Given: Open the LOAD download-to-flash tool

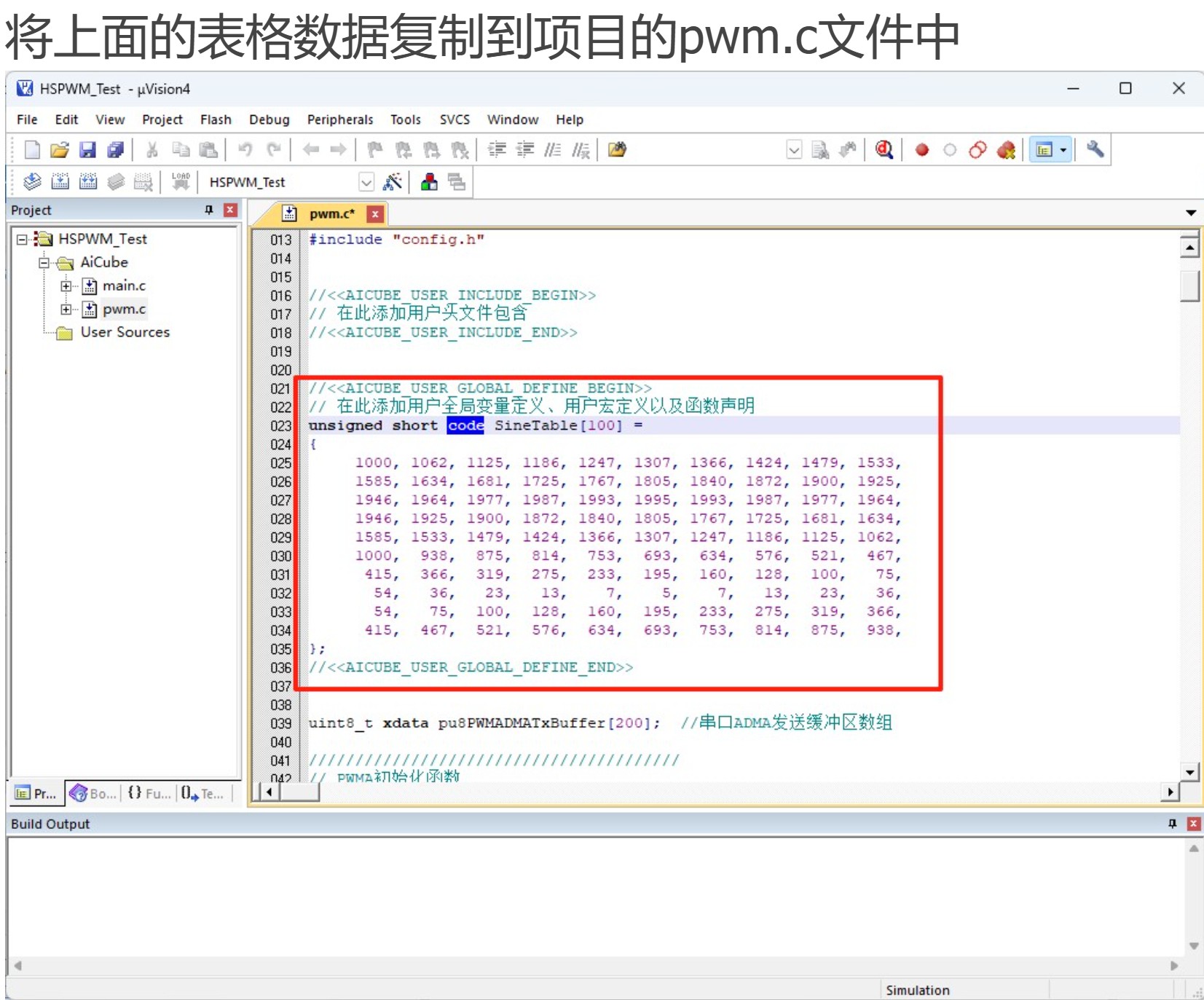Looking at the screenshot, I should [180, 182].
